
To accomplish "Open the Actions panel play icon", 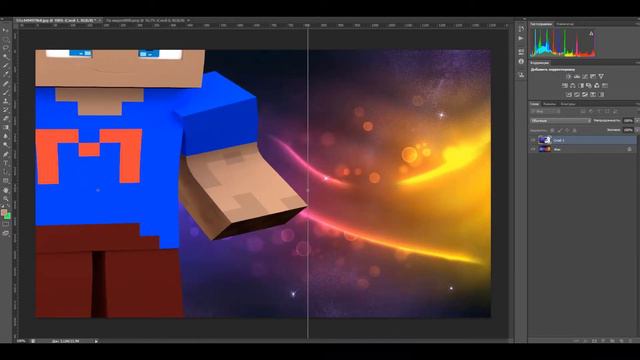I will pos(521,38).
